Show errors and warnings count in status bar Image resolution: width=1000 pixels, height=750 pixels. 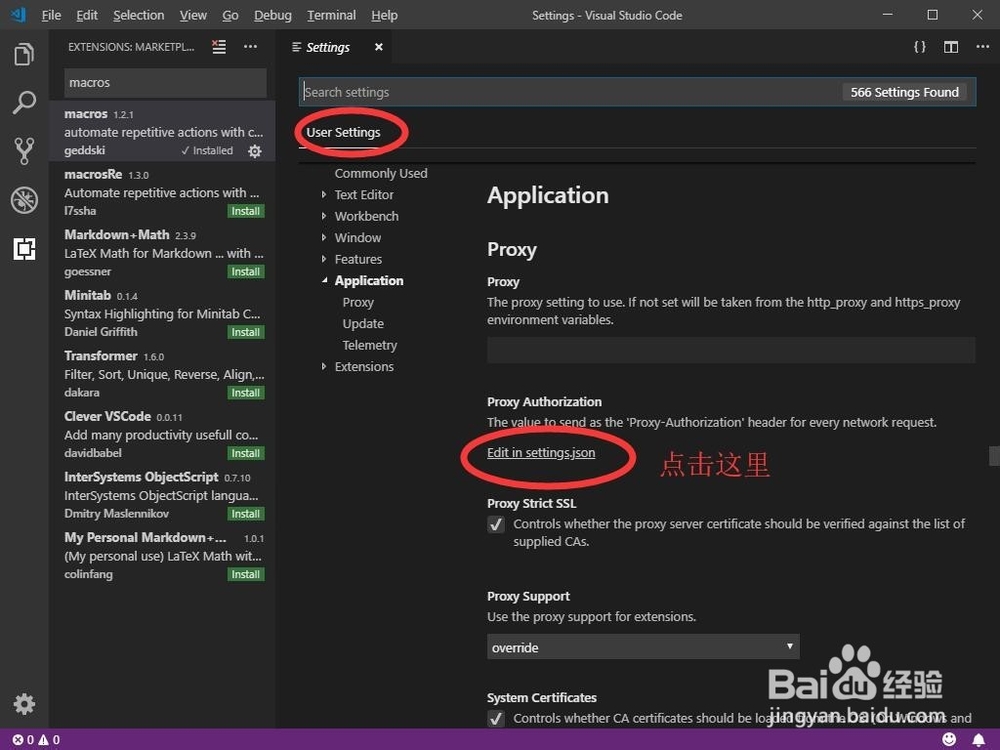(x=36, y=740)
